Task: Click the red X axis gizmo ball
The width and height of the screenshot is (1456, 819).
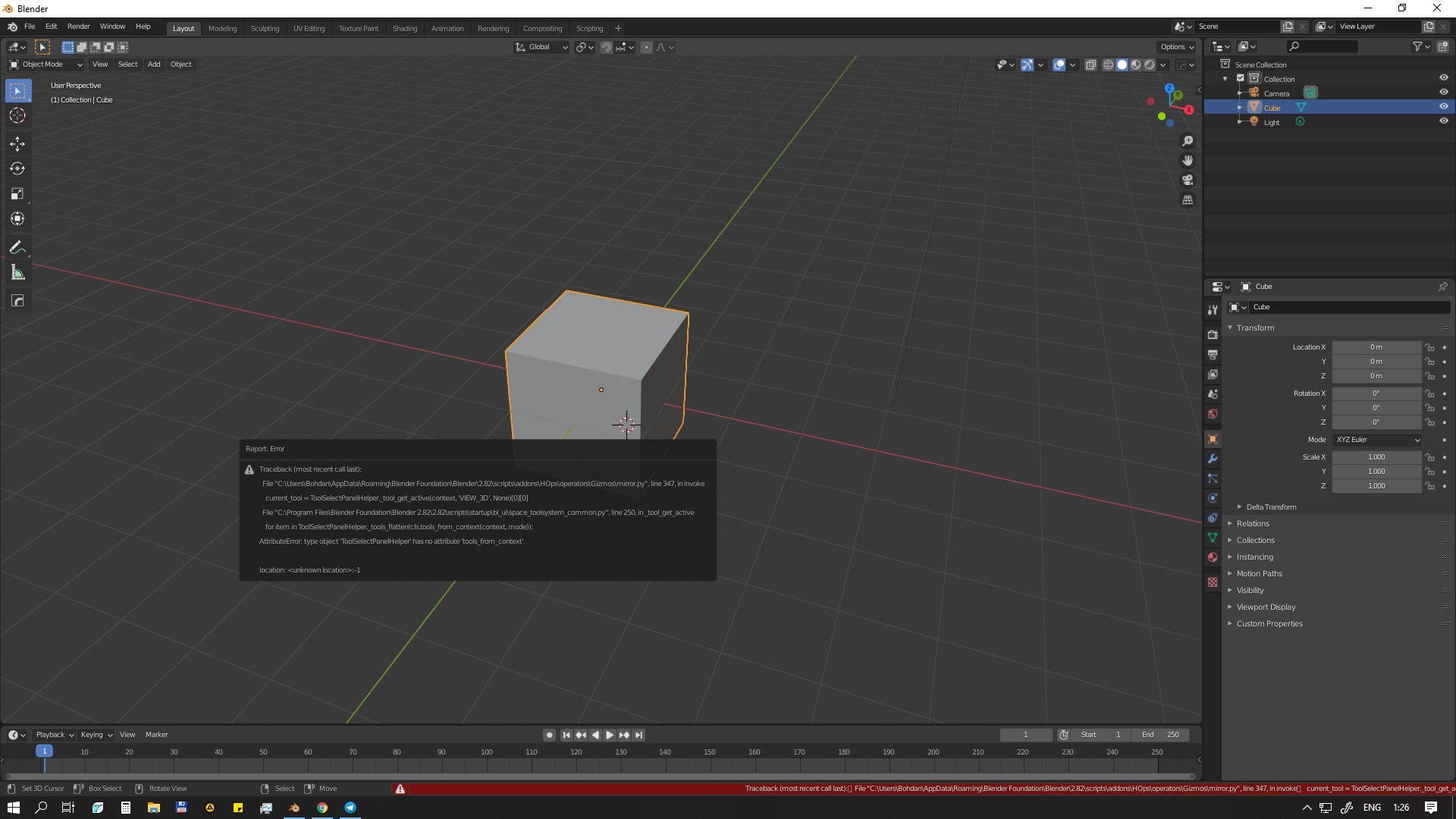Action: pyautogui.click(x=1188, y=110)
